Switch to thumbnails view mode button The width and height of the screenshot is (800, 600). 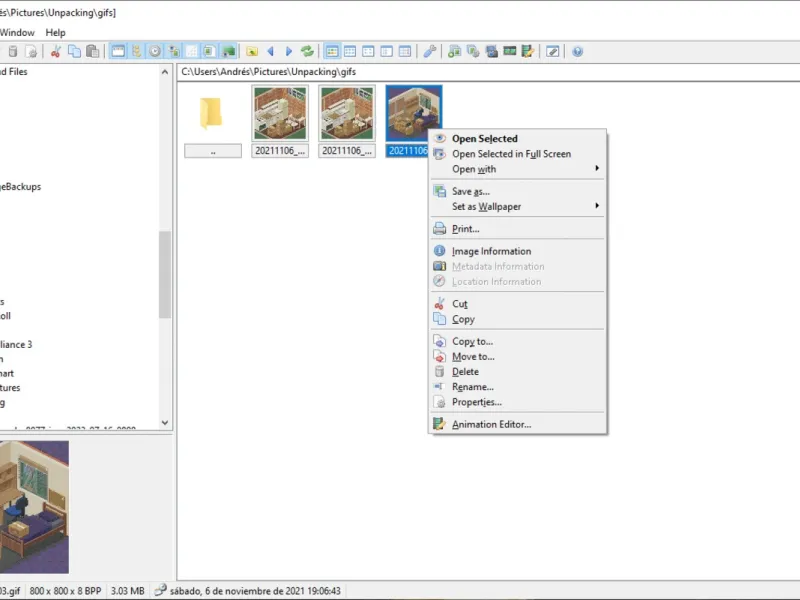(332, 52)
